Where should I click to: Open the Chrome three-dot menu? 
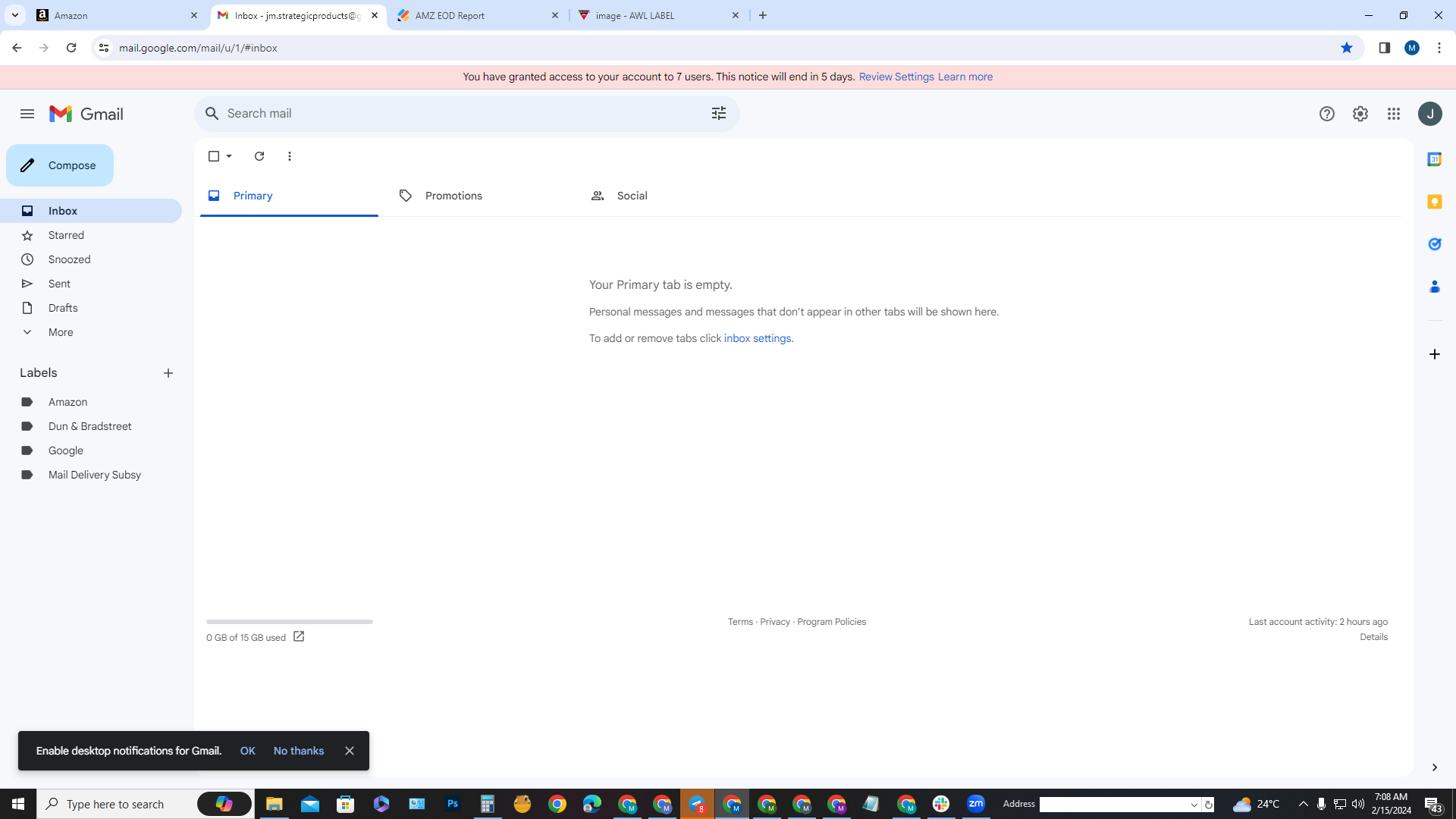coord(1439,48)
